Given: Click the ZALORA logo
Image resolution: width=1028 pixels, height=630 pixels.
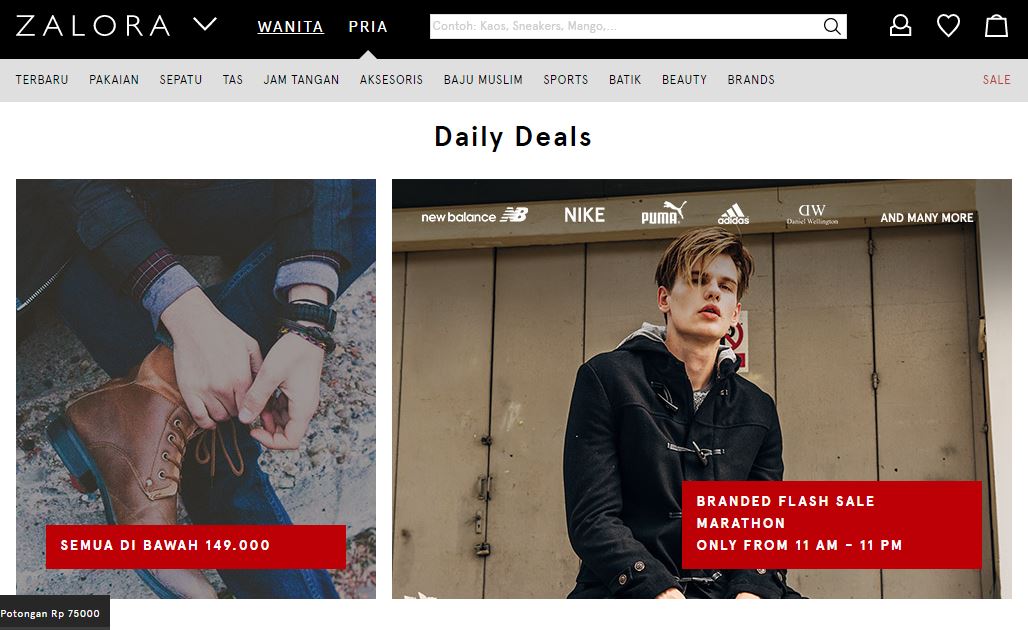Looking at the screenshot, I should coord(93,26).
